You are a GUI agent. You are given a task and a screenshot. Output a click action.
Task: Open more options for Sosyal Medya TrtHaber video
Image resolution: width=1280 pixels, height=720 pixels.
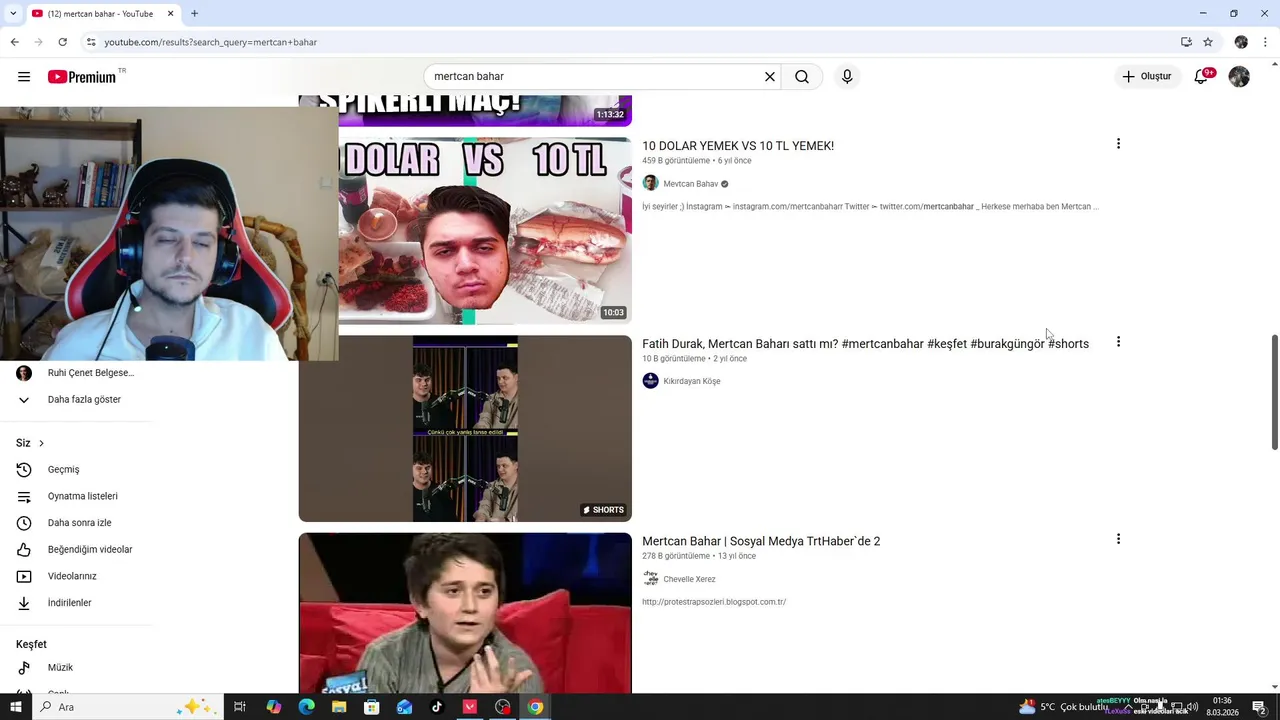(x=1118, y=539)
